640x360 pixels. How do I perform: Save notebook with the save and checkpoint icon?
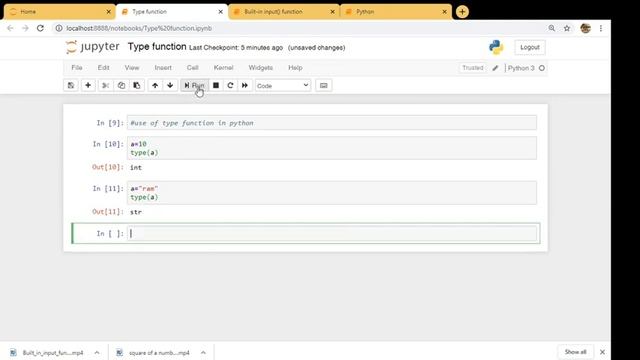71,85
